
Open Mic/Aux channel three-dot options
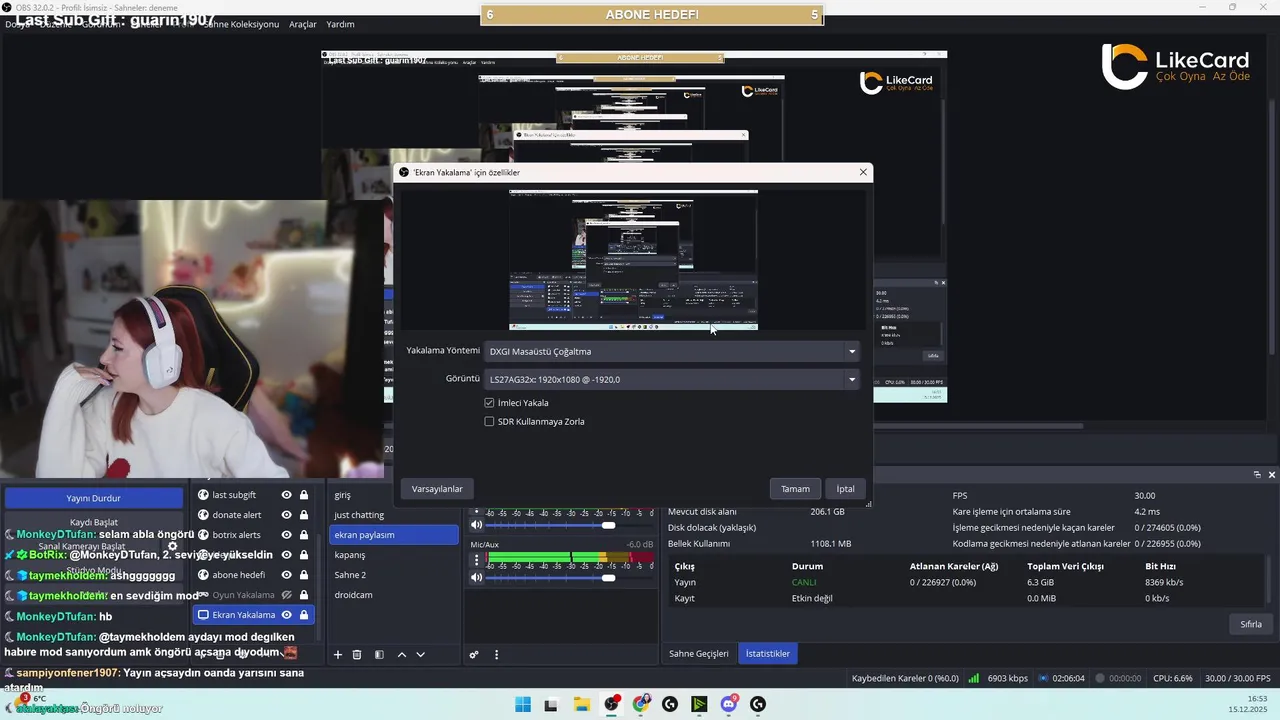pyautogui.click(x=477, y=560)
